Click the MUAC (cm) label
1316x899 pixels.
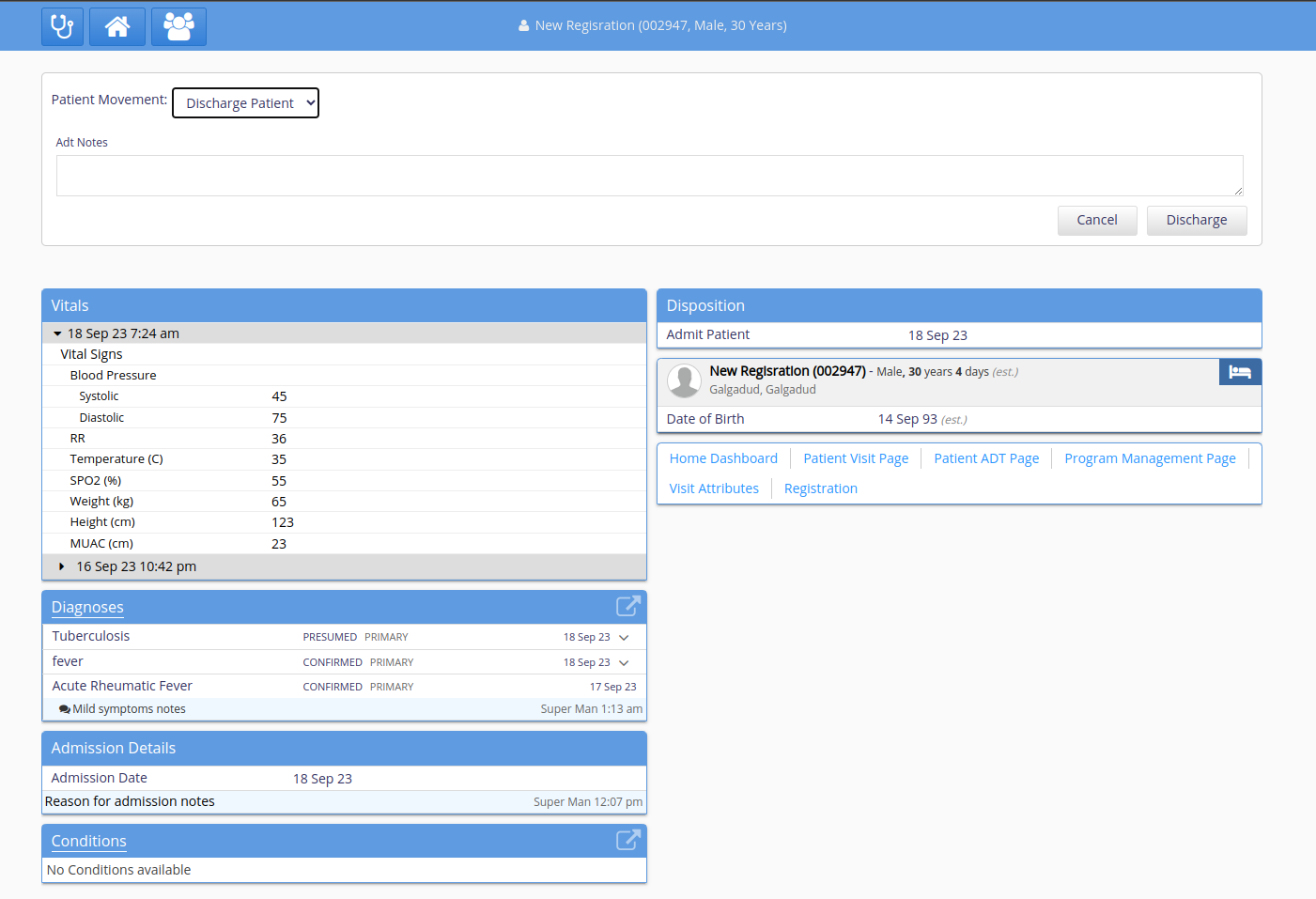(x=101, y=544)
